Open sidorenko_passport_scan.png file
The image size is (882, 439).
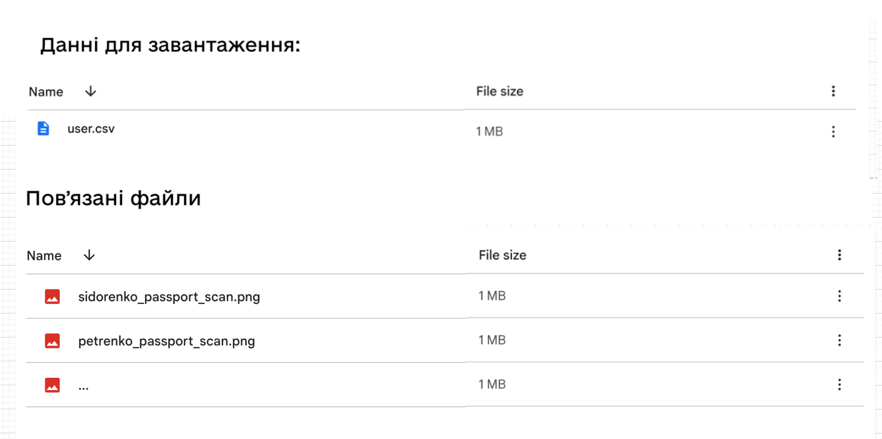169,297
